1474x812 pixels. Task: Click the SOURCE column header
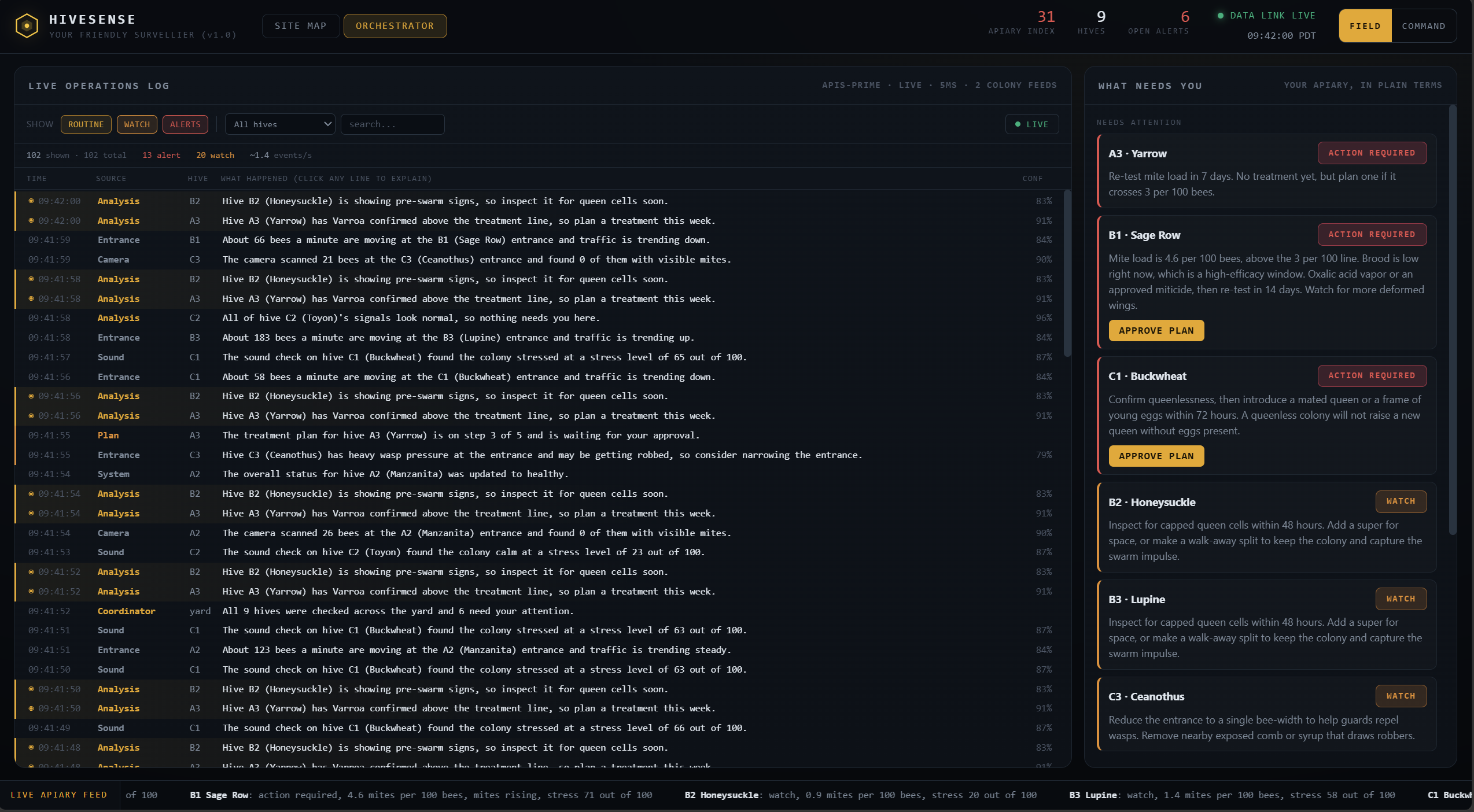111,179
